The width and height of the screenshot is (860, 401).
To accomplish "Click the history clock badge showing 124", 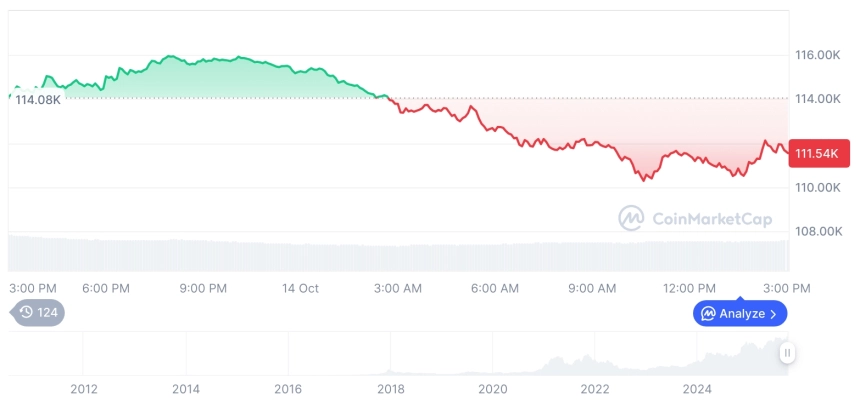I will pos(39,312).
